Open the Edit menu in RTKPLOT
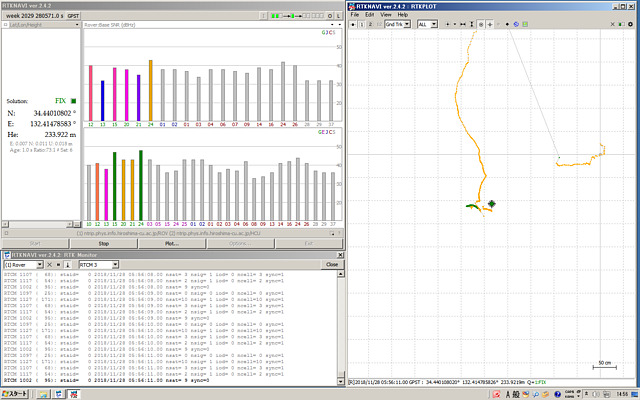This screenshot has width=640, height=400. click(369, 15)
